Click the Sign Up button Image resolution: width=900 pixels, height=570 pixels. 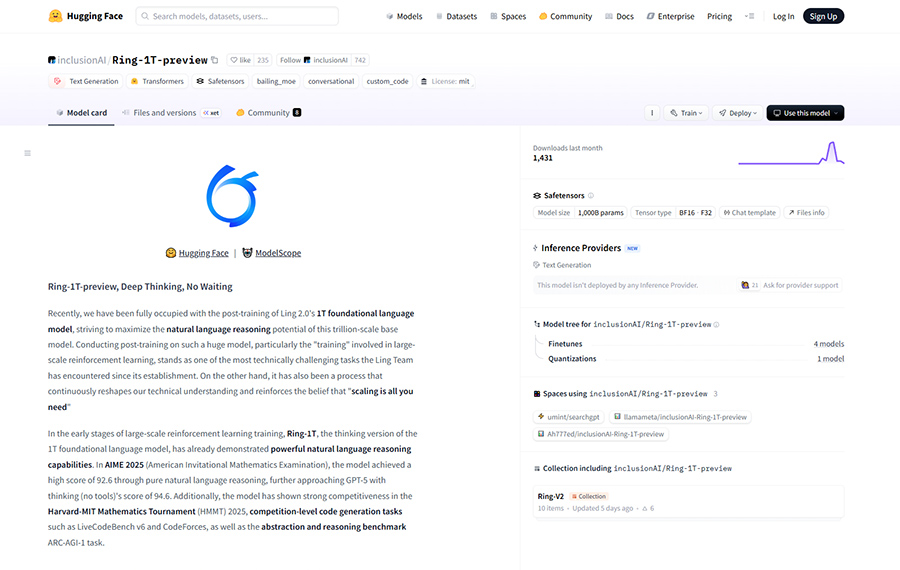point(823,16)
